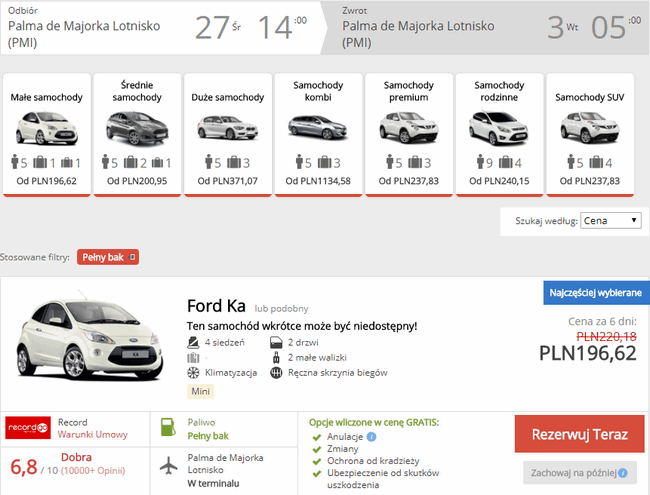Click the return time 05:00
650x495 pixels.
coord(616,28)
